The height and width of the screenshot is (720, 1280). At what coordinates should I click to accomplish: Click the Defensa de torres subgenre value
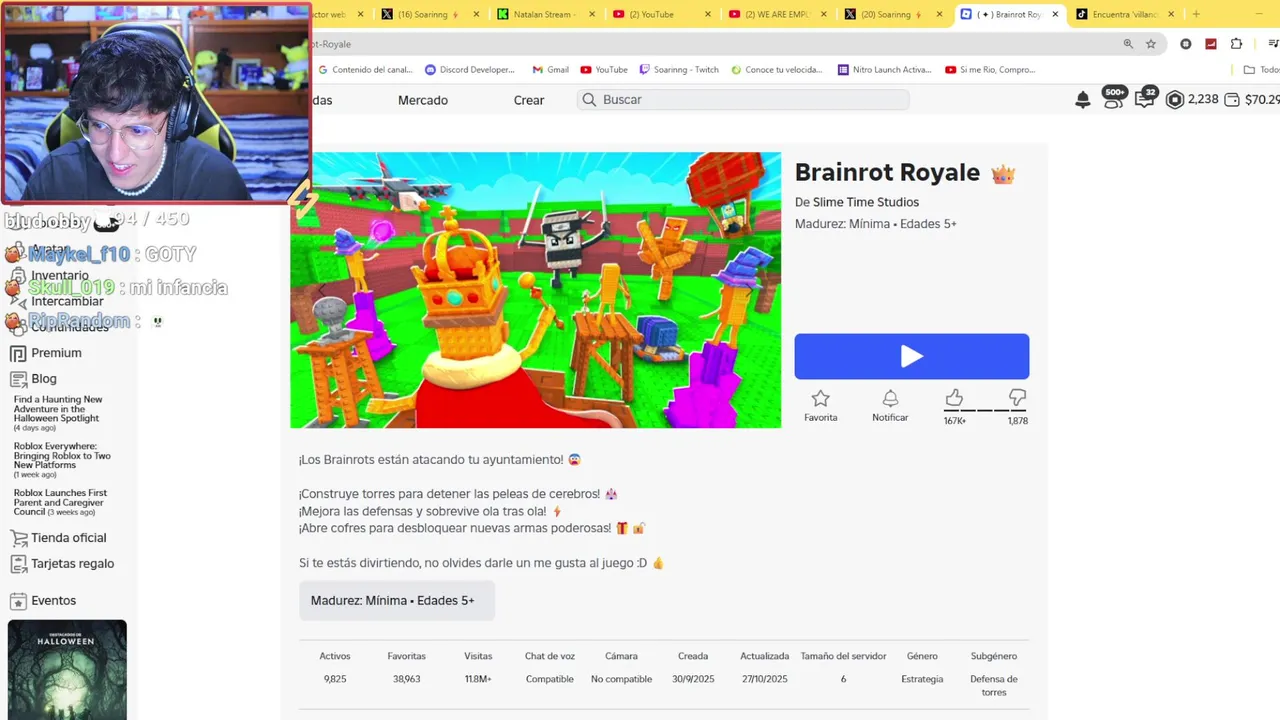point(994,685)
